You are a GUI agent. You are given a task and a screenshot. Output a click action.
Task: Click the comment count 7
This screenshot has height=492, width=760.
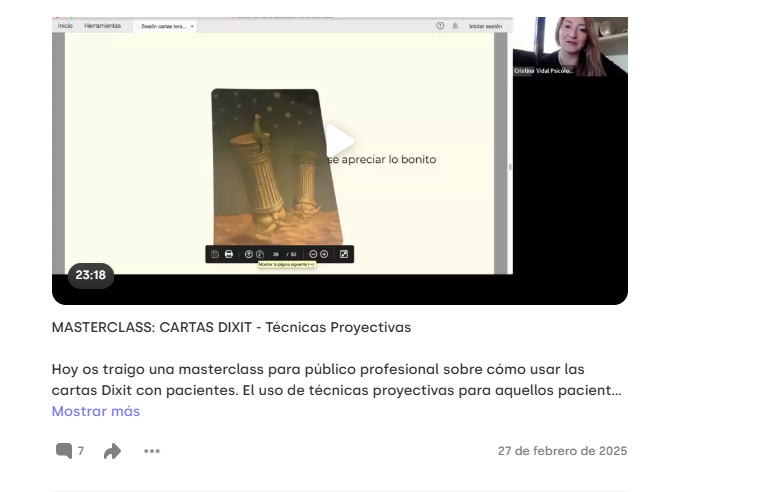click(x=81, y=451)
